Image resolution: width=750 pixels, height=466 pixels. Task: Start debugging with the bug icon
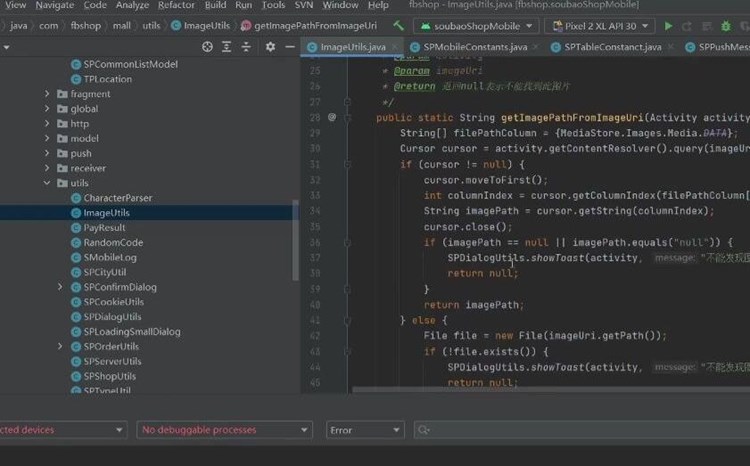726,26
